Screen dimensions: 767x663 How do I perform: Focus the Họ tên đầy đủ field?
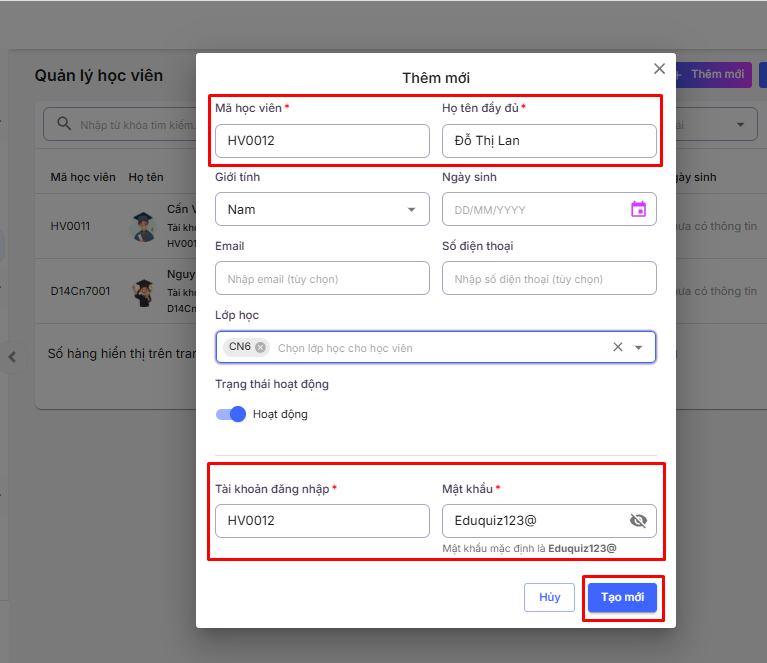coord(549,141)
